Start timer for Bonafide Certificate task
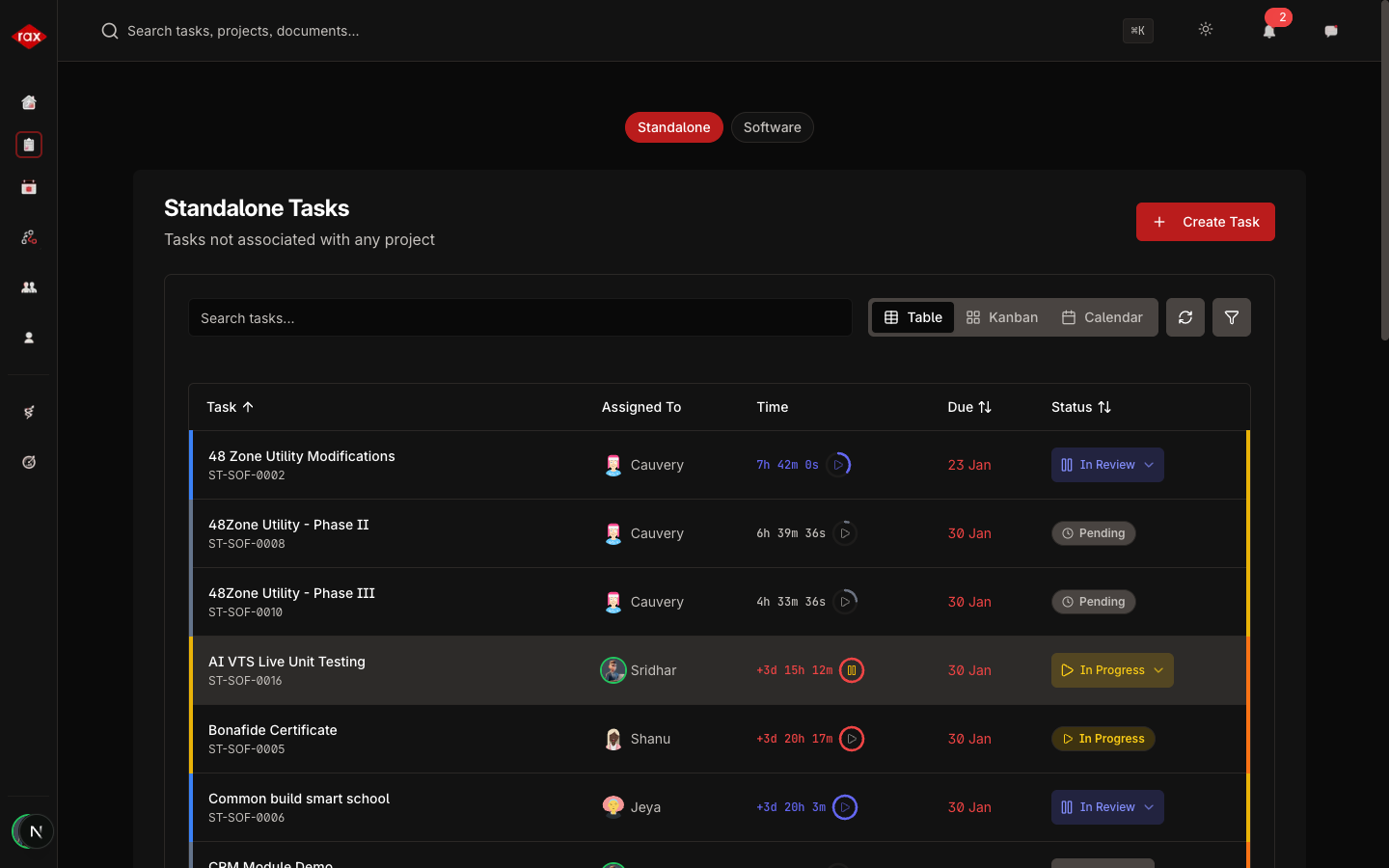The image size is (1389, 868). 852,739
